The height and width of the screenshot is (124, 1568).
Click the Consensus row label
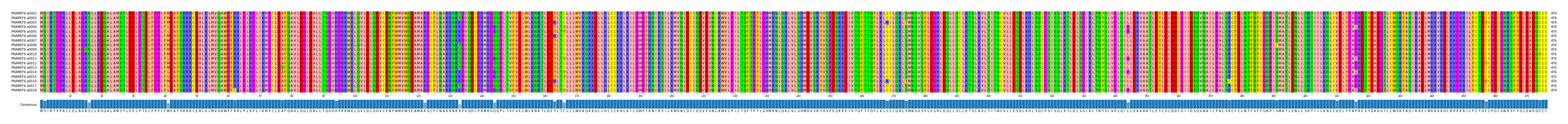click(28, 105)
